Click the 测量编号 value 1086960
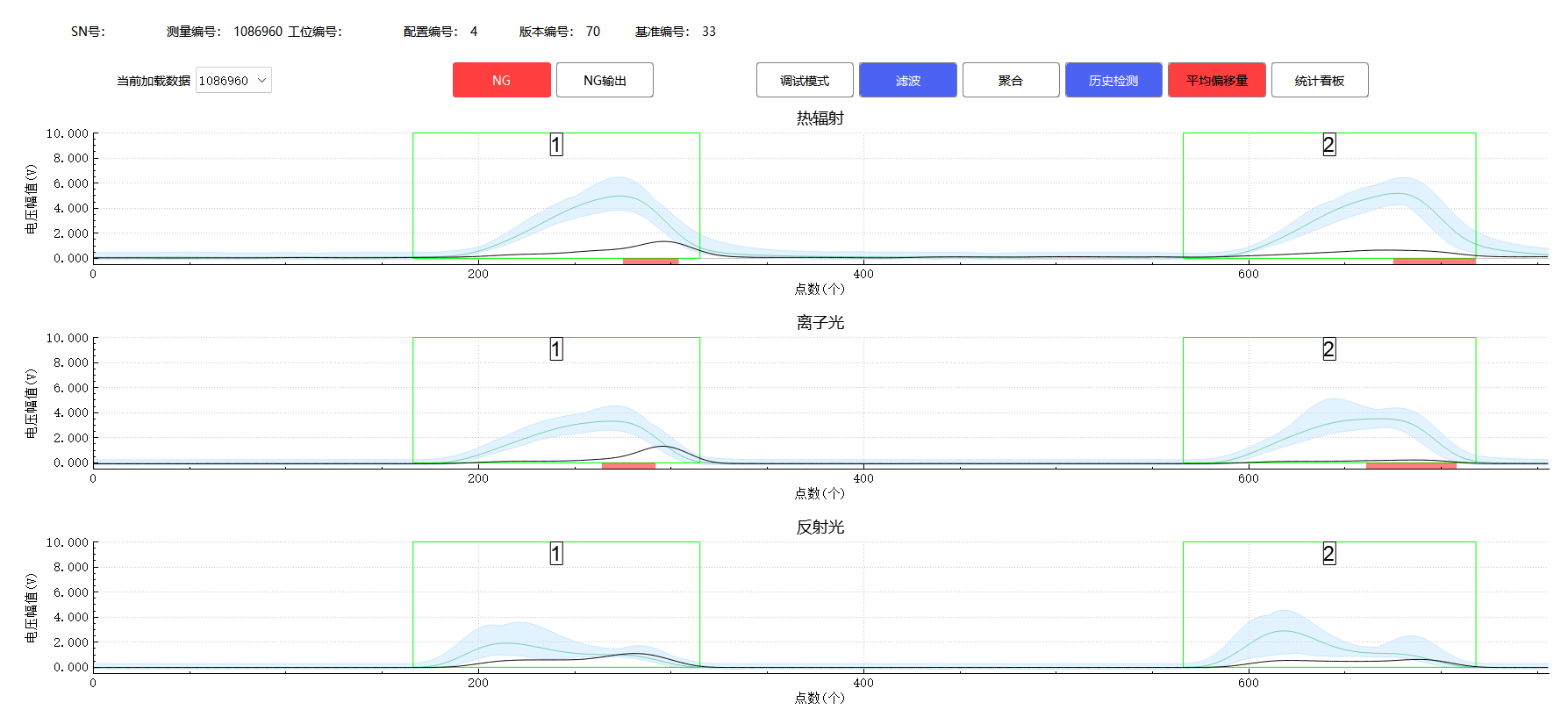Screen dimensions: 1568x717 (258, 32)
